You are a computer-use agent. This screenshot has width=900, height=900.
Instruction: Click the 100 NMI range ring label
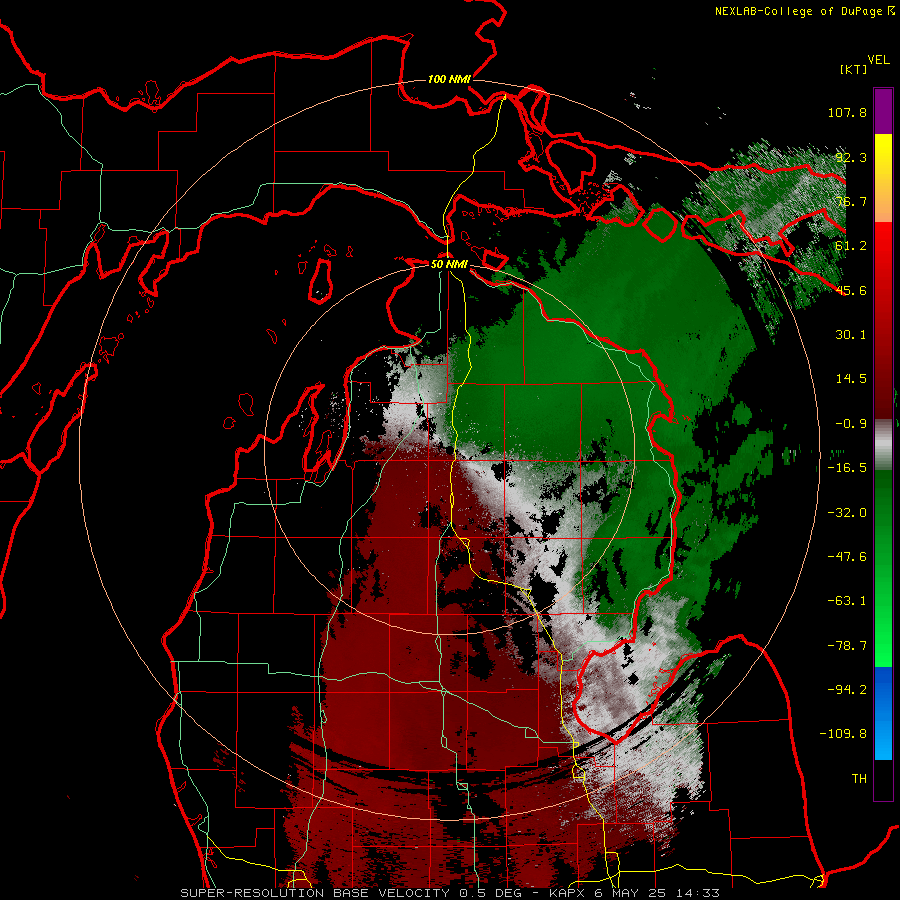click(x=449, y=79)
